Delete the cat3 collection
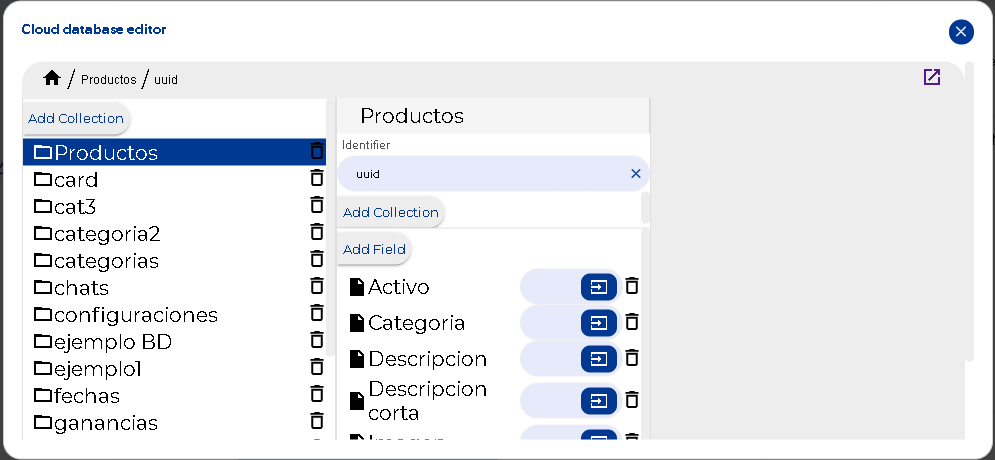Viewport: 995px width, 460px height. coord(317,205)
